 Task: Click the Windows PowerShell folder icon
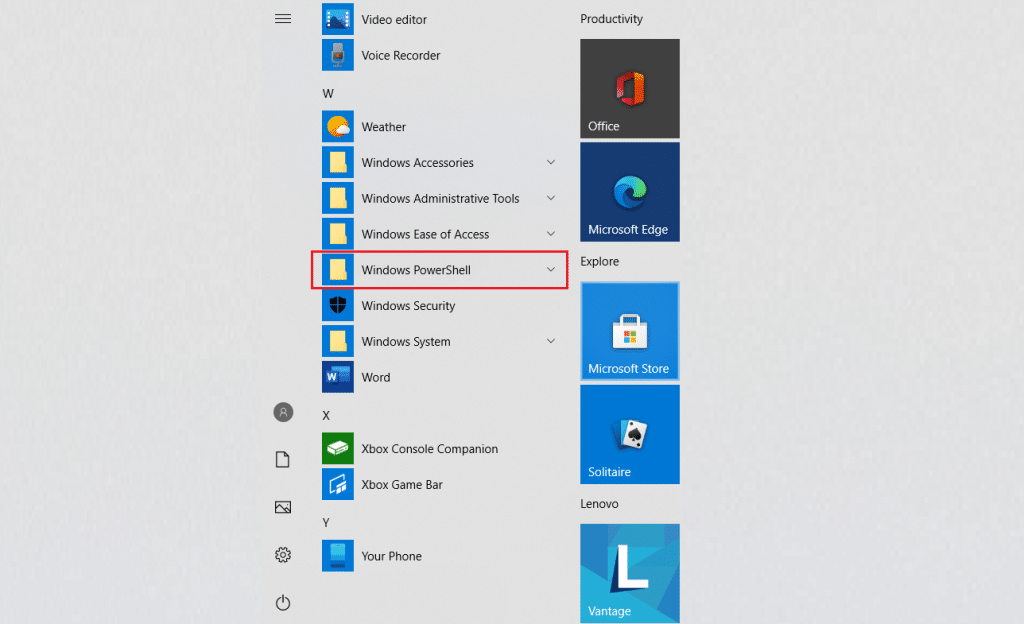[338, 270]
